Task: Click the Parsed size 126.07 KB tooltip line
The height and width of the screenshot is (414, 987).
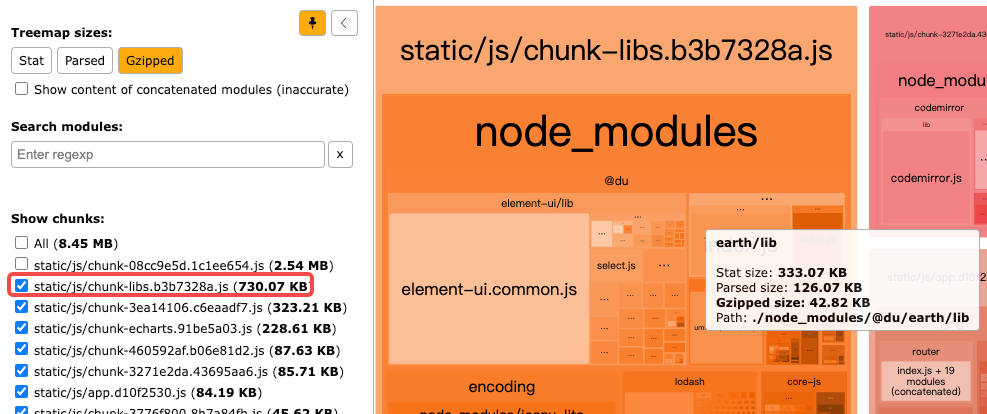Action: 789,288
